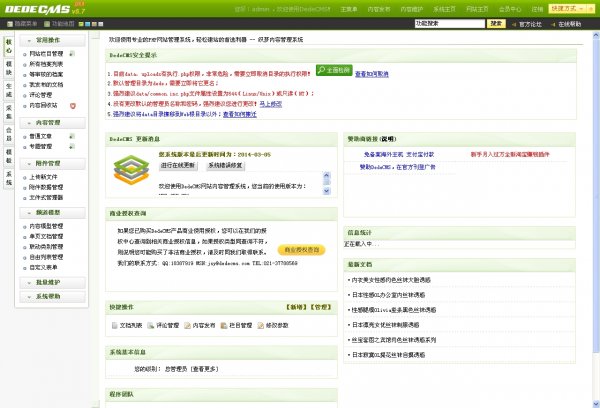The image size is (600, 408).
Task: Expand the 系统帮助 sidebar group
Action: point(52,297)
